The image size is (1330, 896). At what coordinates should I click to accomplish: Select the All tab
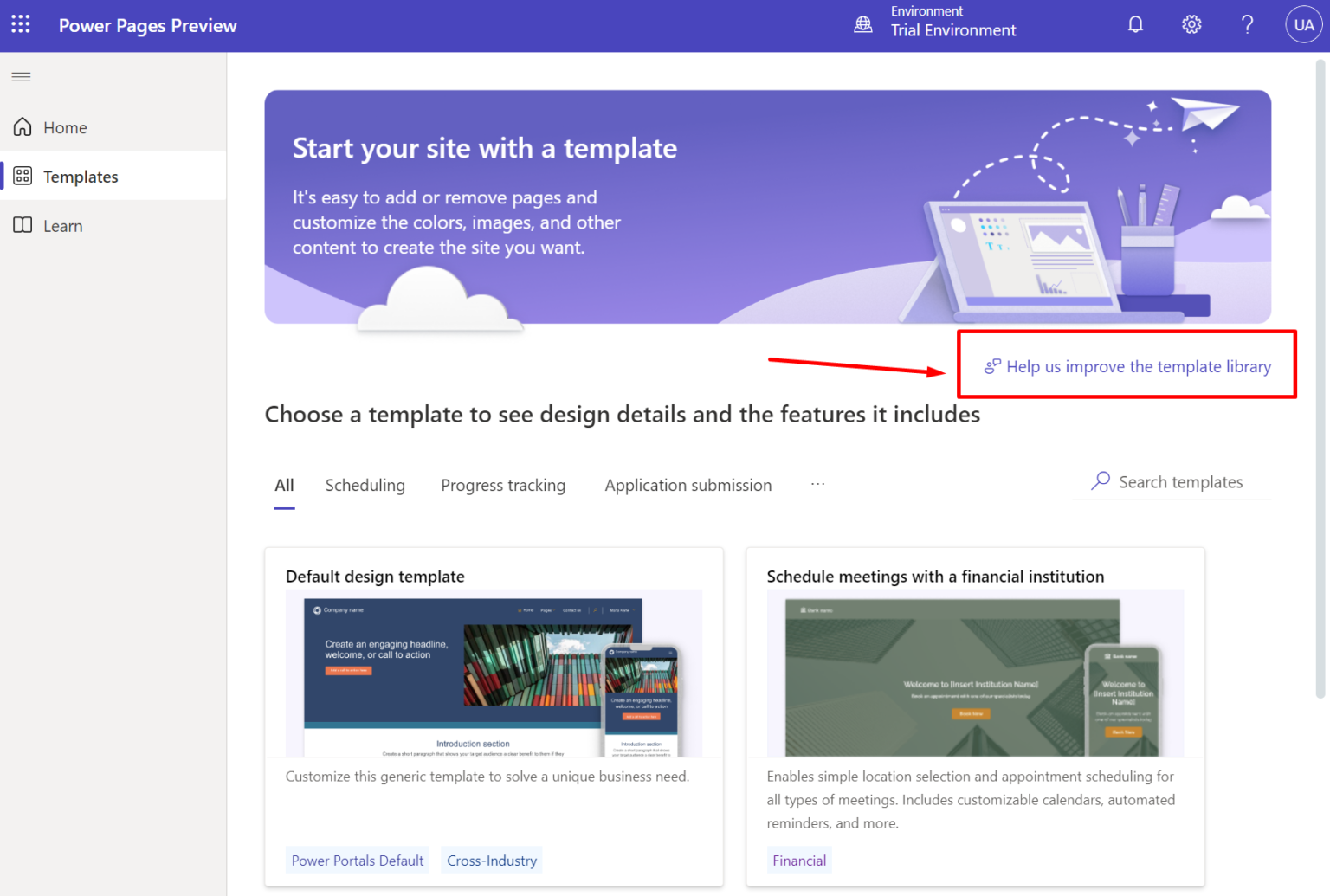(x=284, y=486)
